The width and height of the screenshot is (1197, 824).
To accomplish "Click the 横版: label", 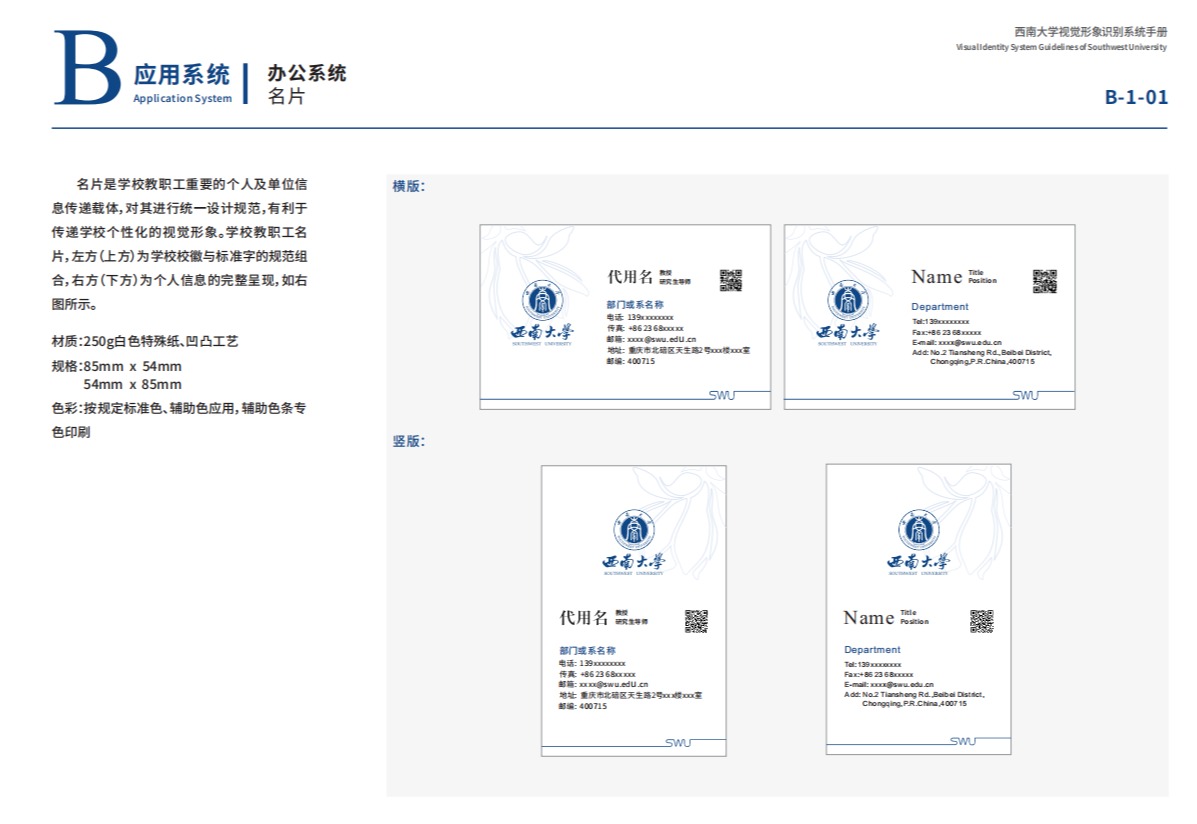I will point(408,186).
